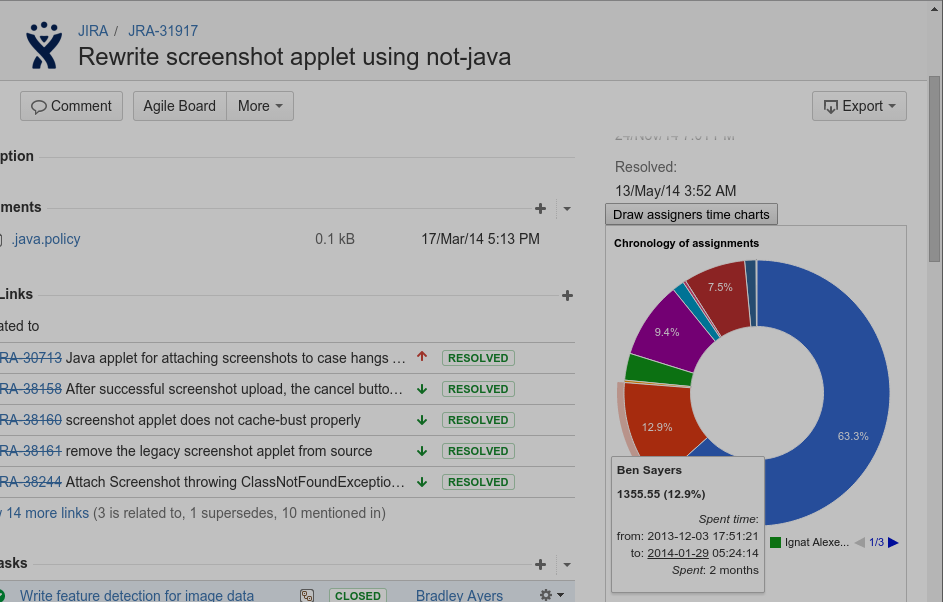Expand the More dropdown menu
The height and width of the screenshot is (602, 943).
click(x=260, y=106)
